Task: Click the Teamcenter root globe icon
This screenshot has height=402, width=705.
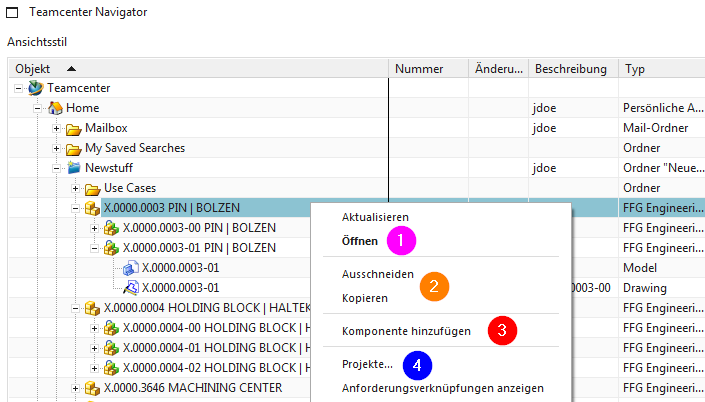Action: click(36, 88)
